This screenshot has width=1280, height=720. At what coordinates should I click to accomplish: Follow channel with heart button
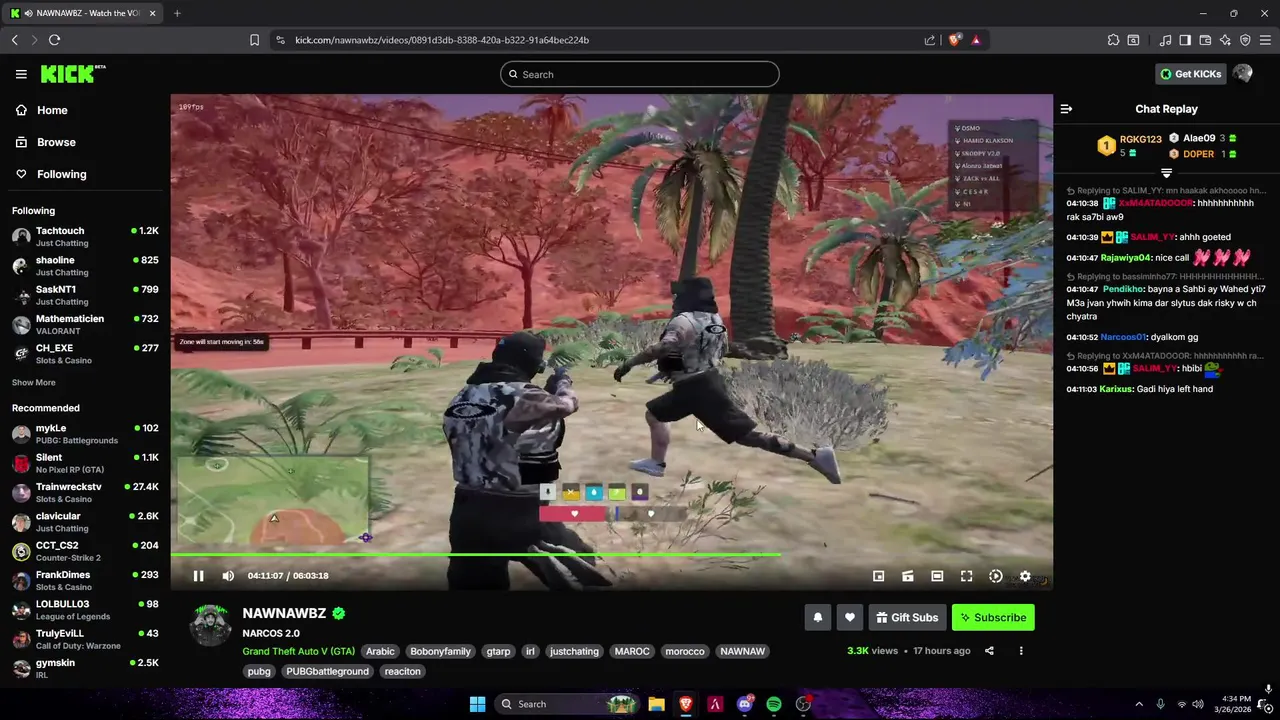click(849, 618)
